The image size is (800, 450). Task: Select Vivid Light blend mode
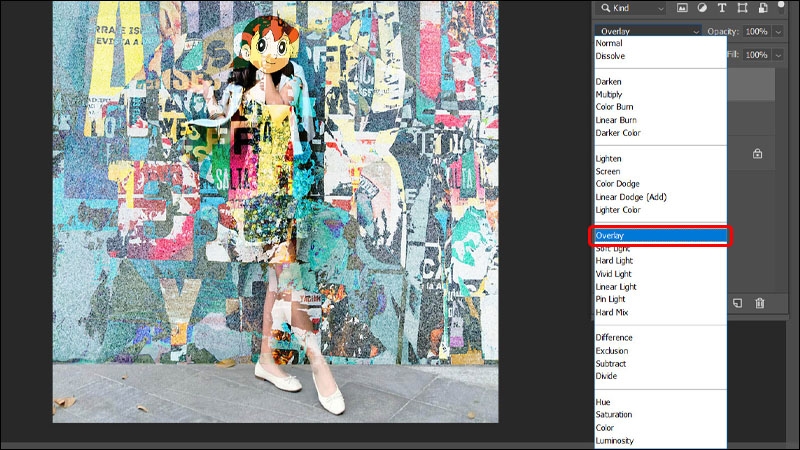pos(614,274)
